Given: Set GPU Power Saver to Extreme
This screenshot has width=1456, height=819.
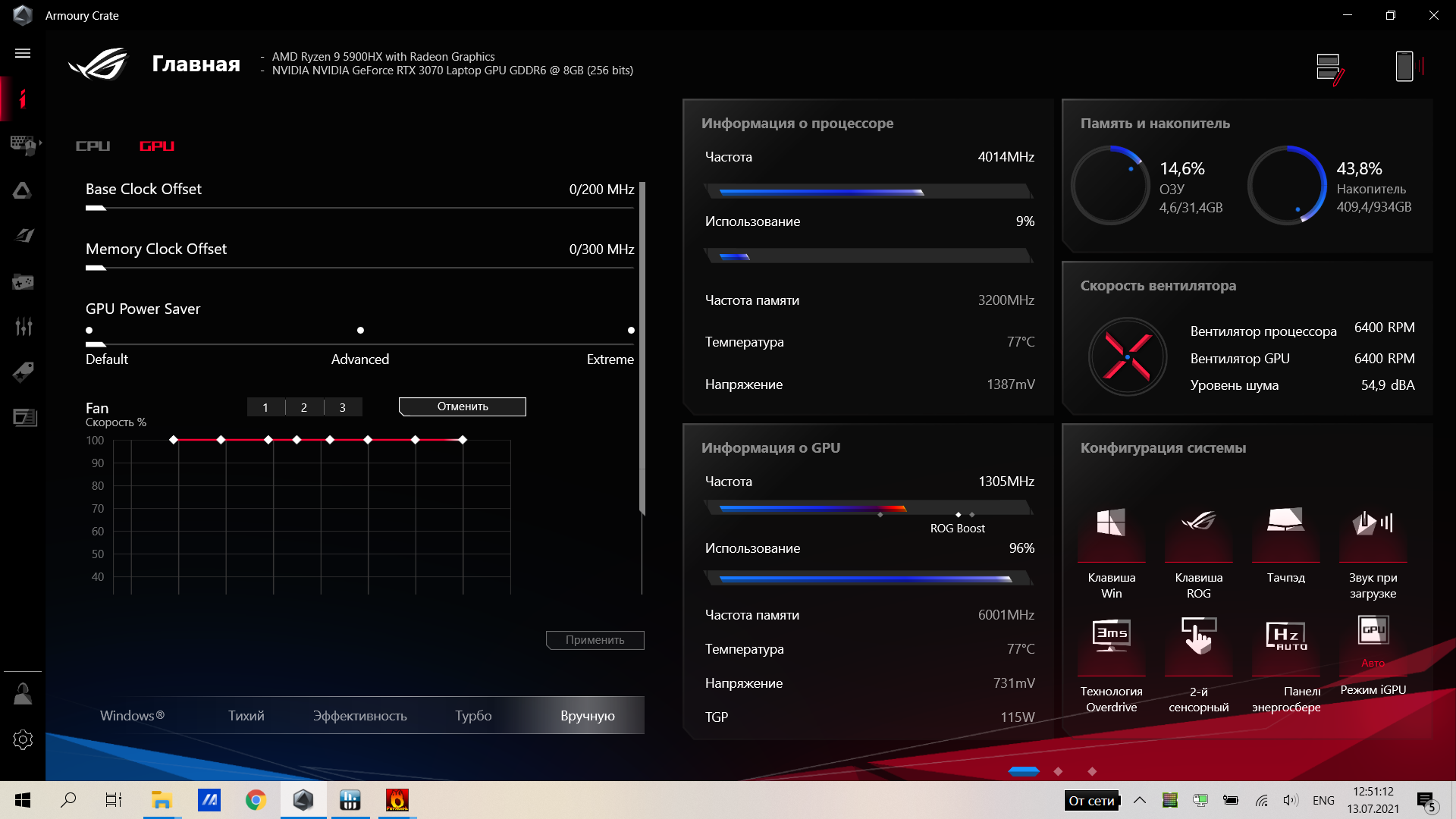Looking at the screenshot, I should 631,330.
